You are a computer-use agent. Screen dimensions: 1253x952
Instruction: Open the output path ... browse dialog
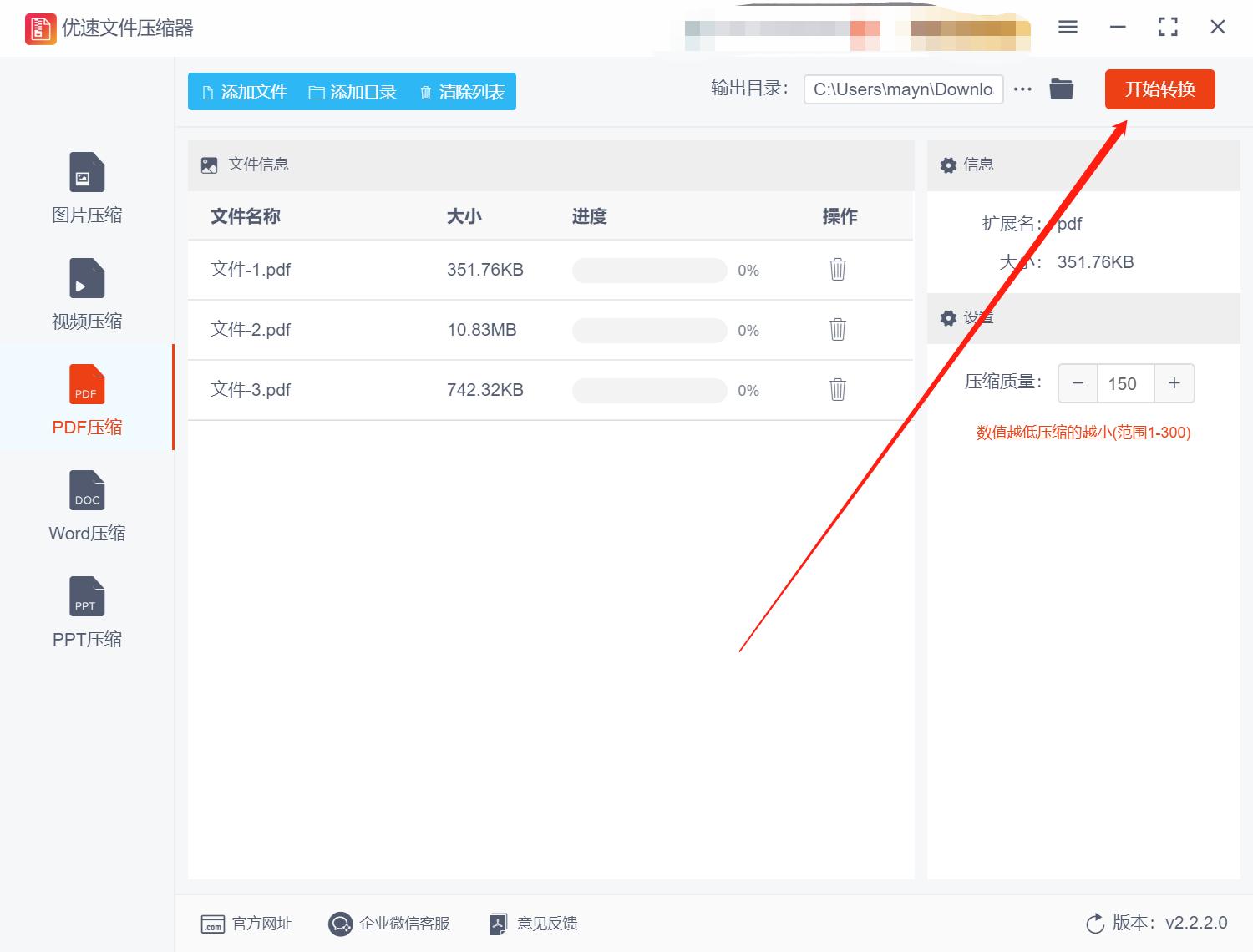pos(1022,89)
